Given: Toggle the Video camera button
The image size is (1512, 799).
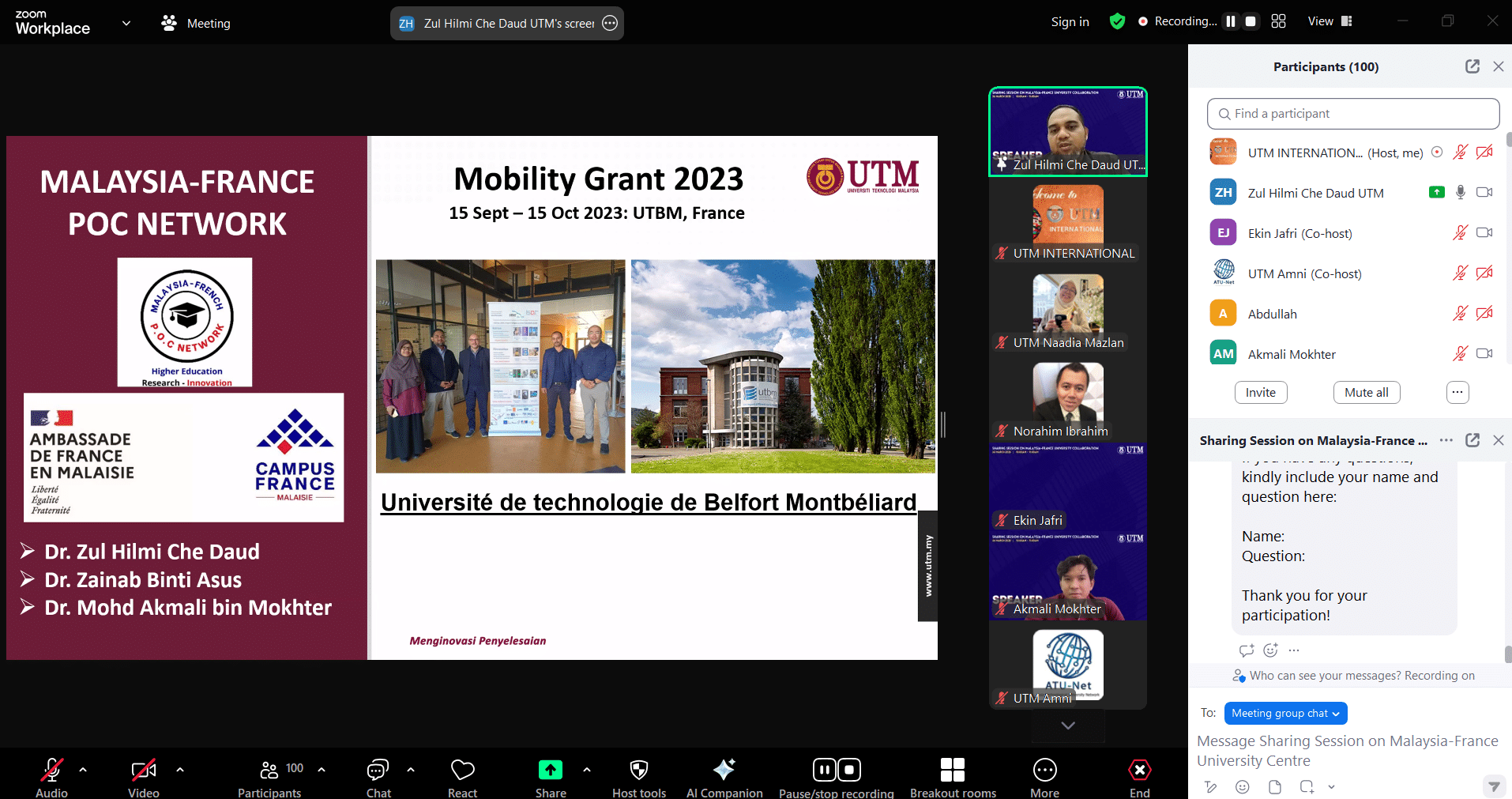Looking at the screenshot, I should [x=143, y=770].
